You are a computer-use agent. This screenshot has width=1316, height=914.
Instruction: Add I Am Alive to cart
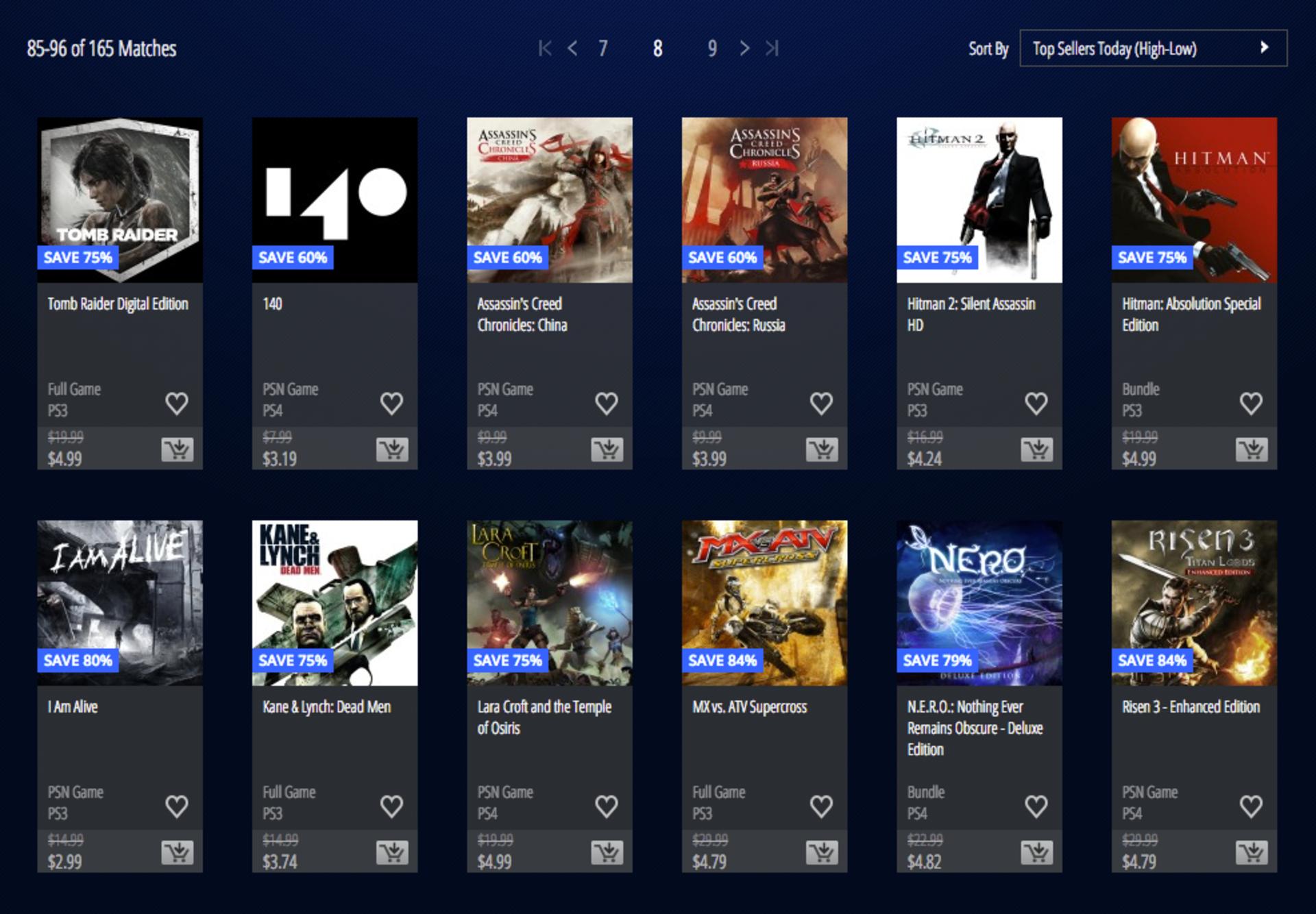click(x=177, y=852)
